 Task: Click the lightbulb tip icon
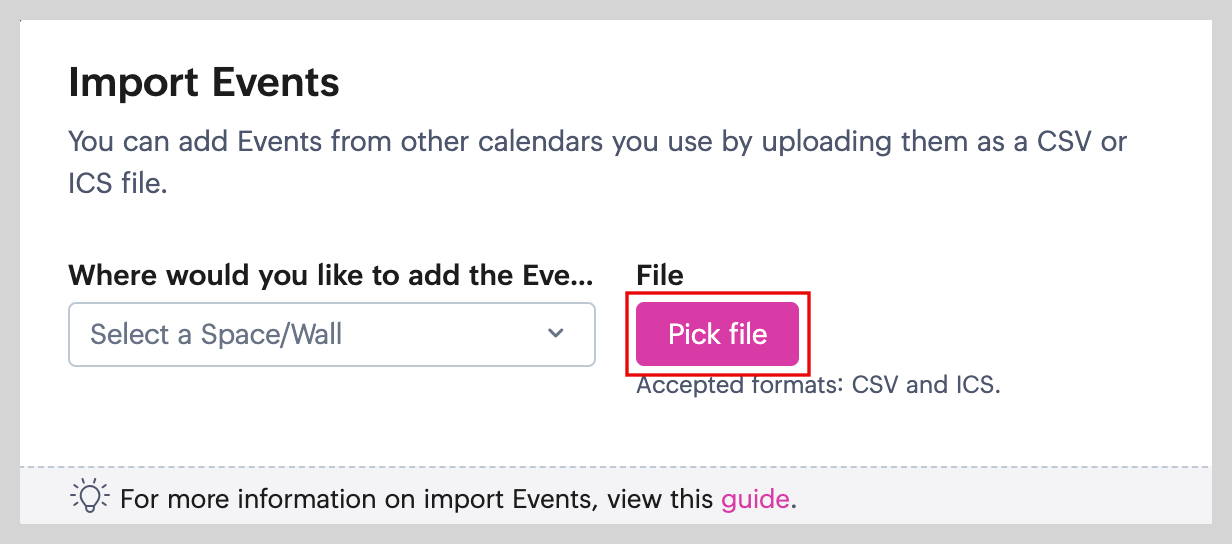click(x=89, y=497)
